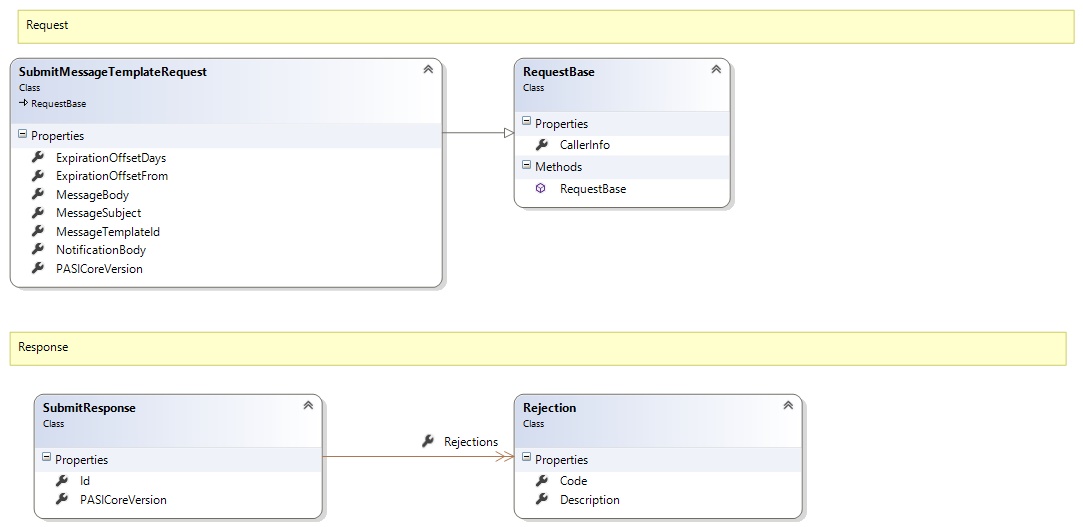Collapse the Rejection class with chevron
The width and height of the screenshot is (1083, 527).
pyautogui.click(x=788, y=406)
